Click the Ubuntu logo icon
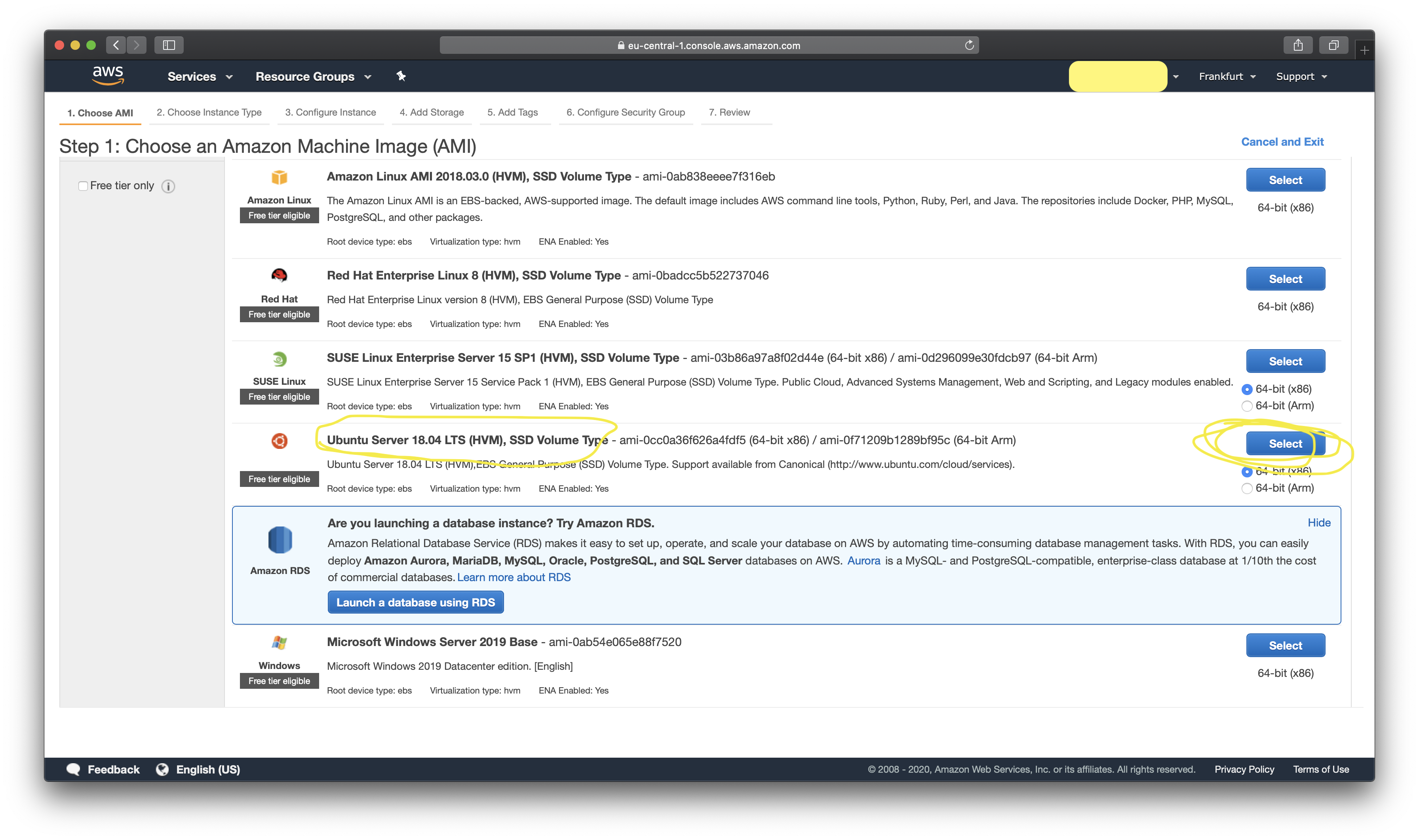Image resolution: width=1419 pixels, height=840 pixels. (279, 440)
